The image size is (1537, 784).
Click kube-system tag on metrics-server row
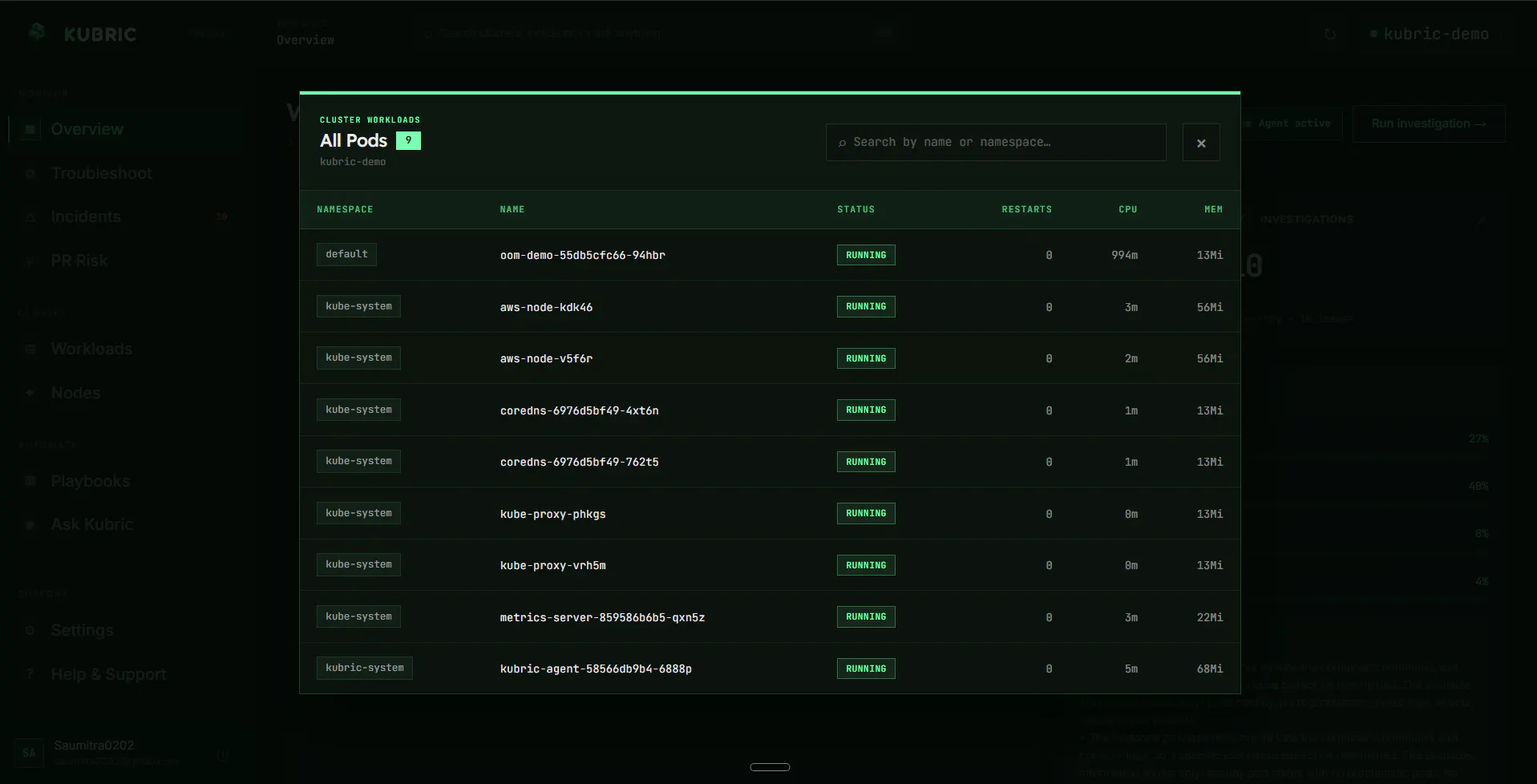click(x=358, y=616)
